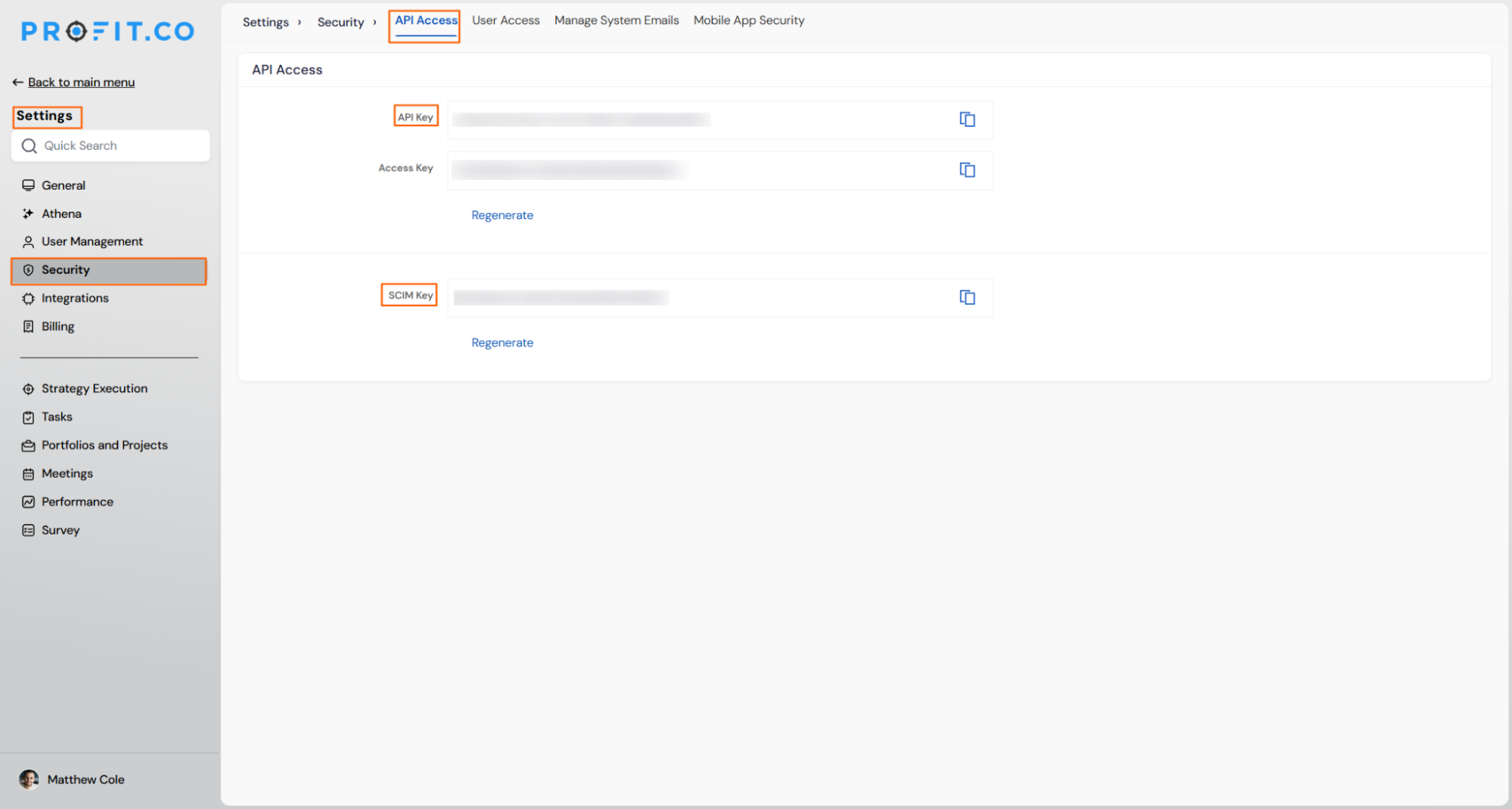
Task: Open Athena settings
Action: click(x=61, y=214)
